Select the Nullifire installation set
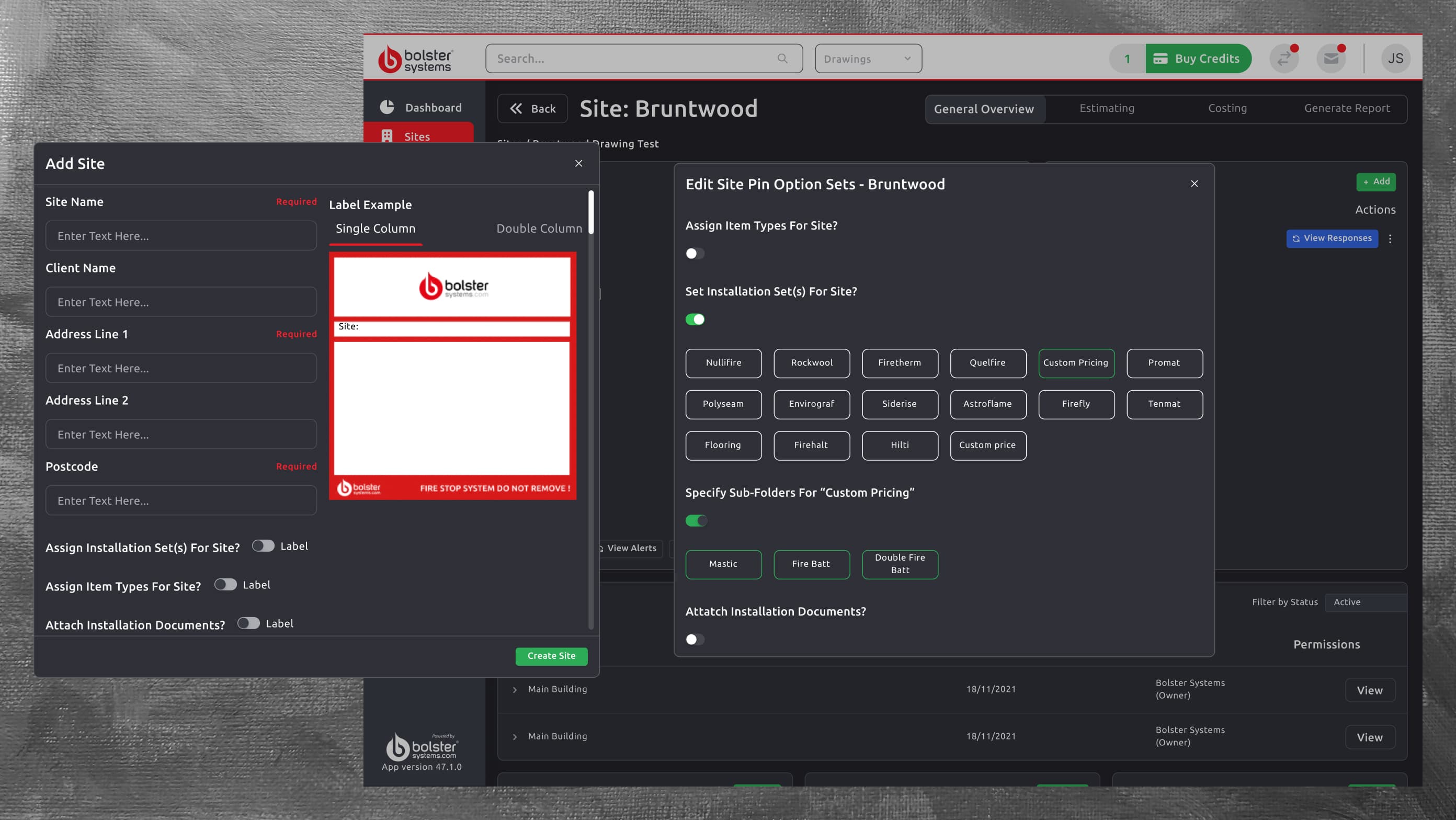This screenshot has width=1456, height=820. (723, 363)
